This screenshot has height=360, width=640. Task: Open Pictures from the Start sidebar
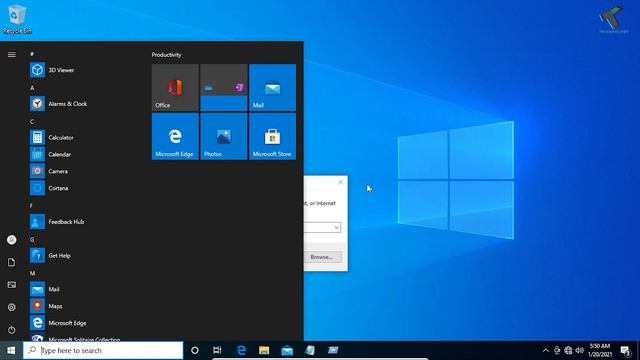[12, 284]
